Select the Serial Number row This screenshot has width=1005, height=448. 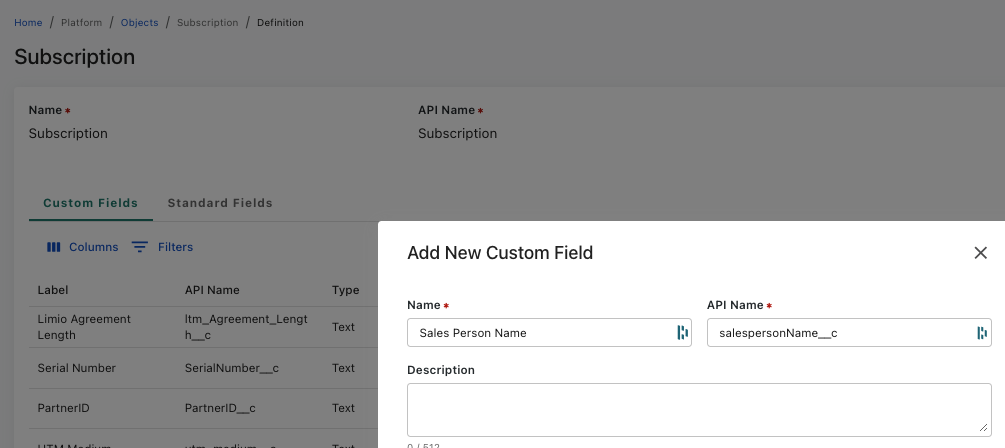[77, 368]
